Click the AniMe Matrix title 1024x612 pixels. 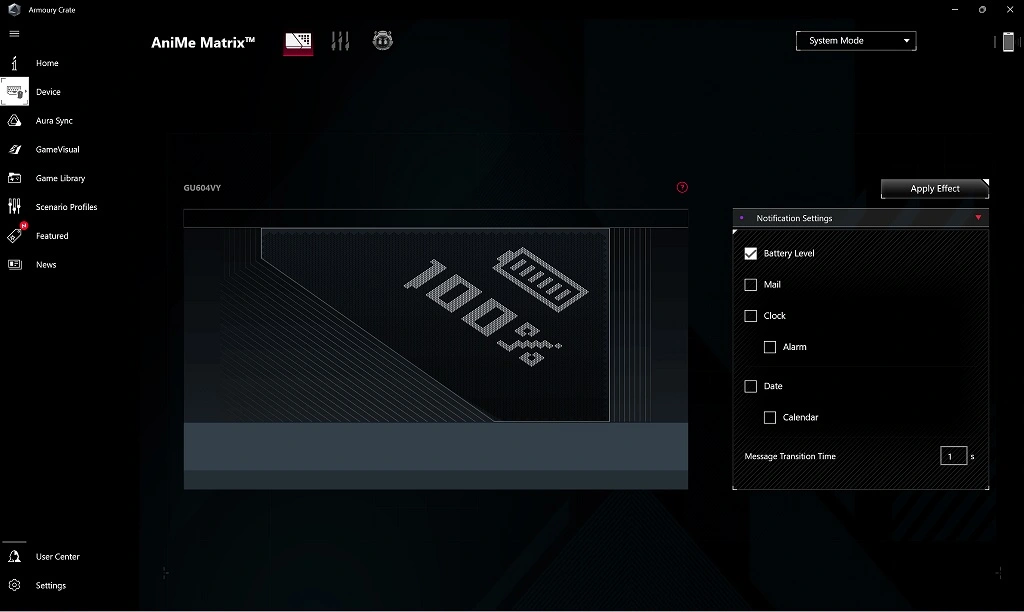(203, 42)
